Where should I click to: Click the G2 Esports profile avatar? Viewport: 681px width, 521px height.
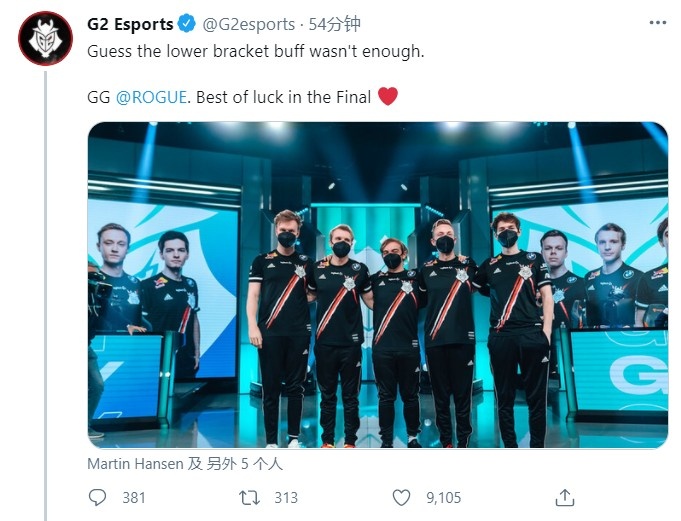pos(45,38)
